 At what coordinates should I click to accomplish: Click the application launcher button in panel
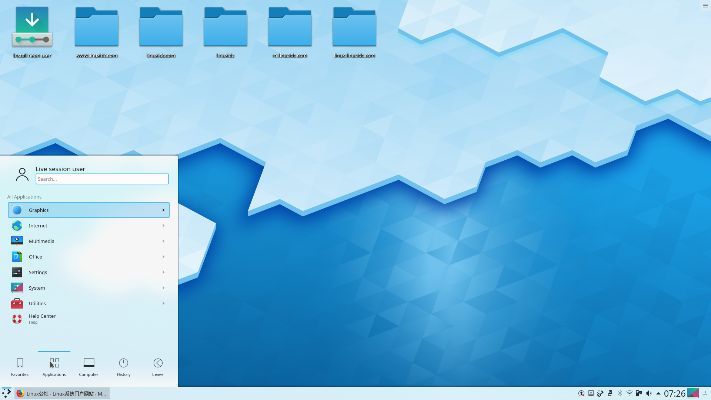pyautogui.click(x=6, y=393)
